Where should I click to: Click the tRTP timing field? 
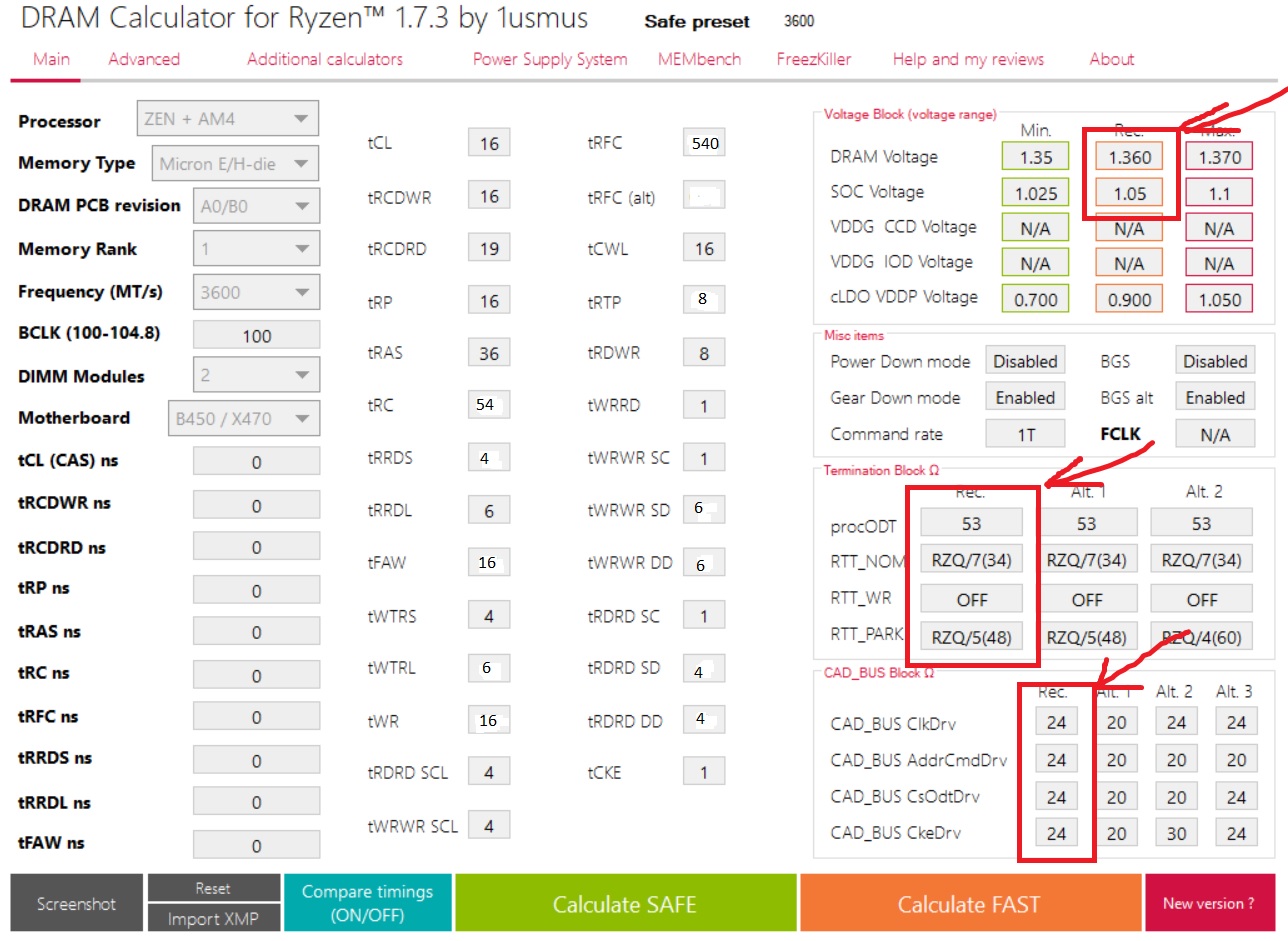(x=705, y=299)
